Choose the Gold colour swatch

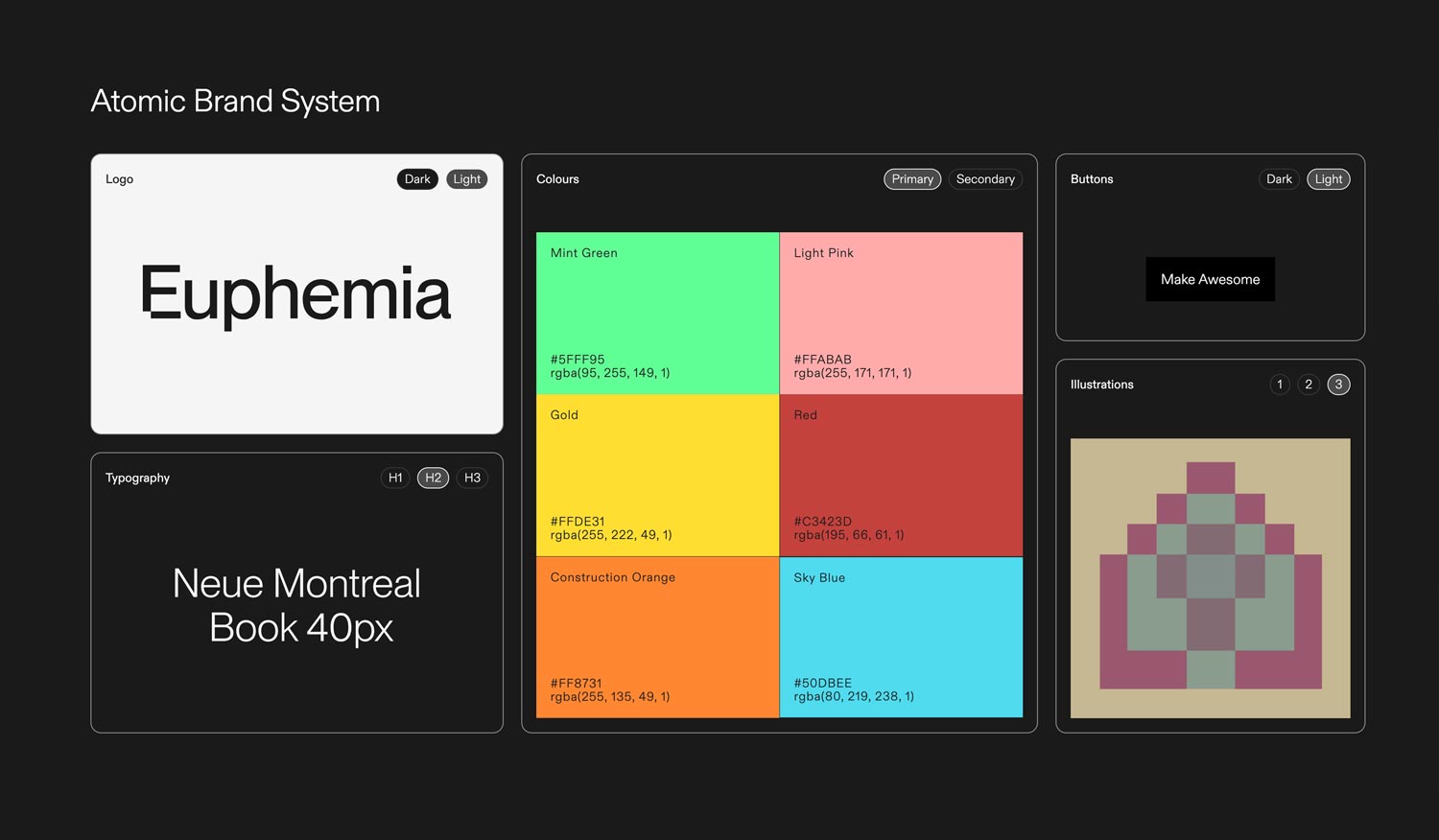(657, 475)
